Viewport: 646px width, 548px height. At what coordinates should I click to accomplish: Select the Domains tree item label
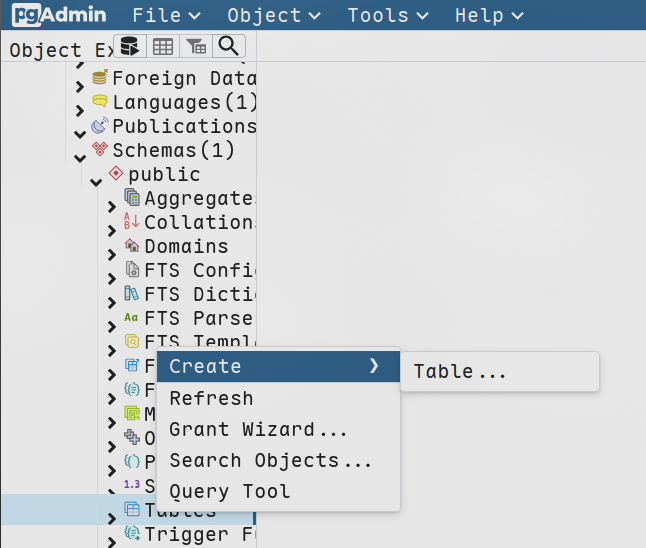186,246
